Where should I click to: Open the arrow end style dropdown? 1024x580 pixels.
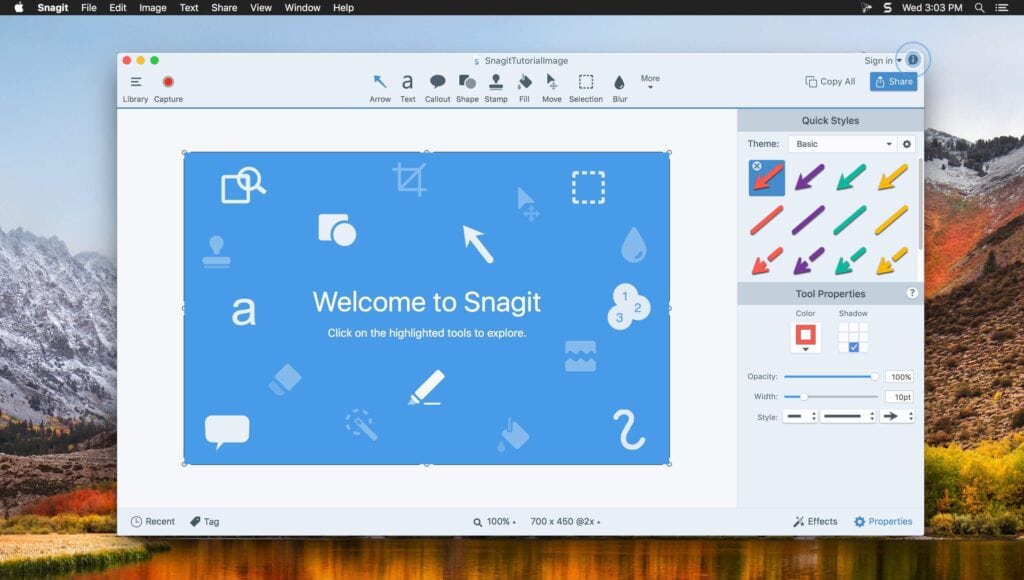point(897,416)
